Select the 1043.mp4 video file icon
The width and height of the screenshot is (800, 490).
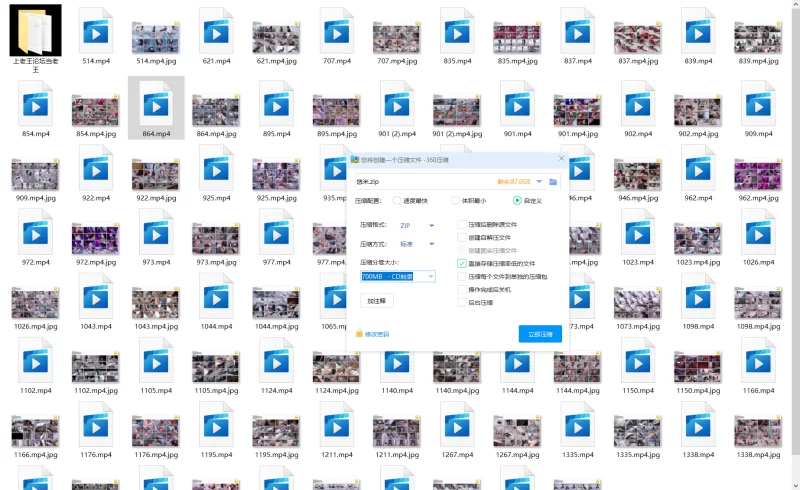(96, 297)
